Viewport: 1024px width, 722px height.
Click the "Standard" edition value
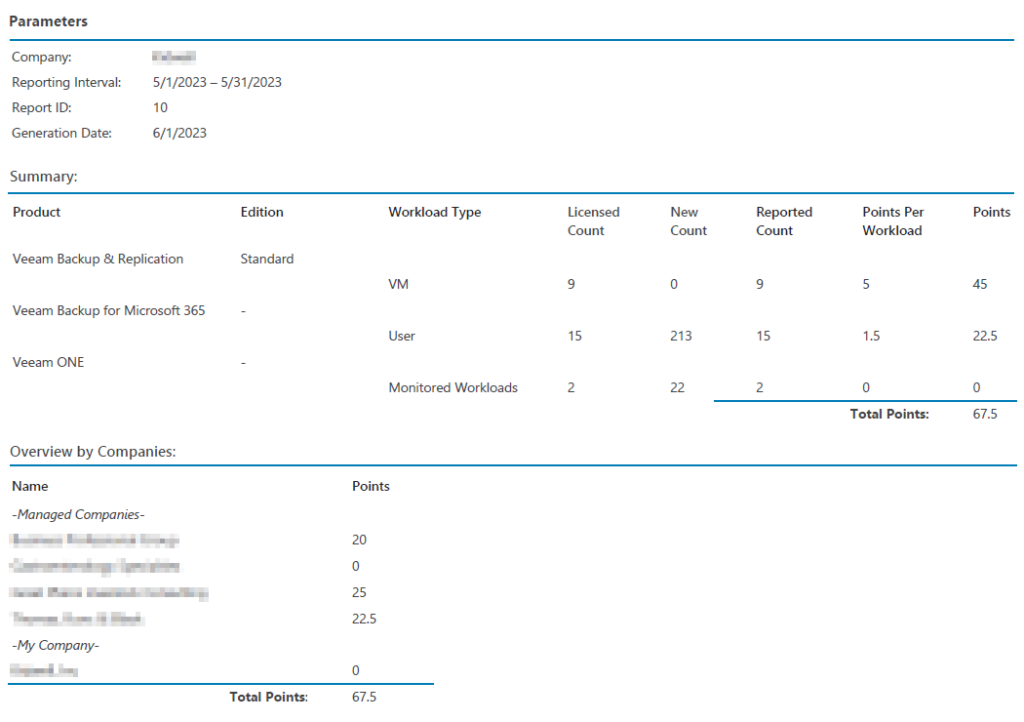pyautogui.click(x=267, y=259)
